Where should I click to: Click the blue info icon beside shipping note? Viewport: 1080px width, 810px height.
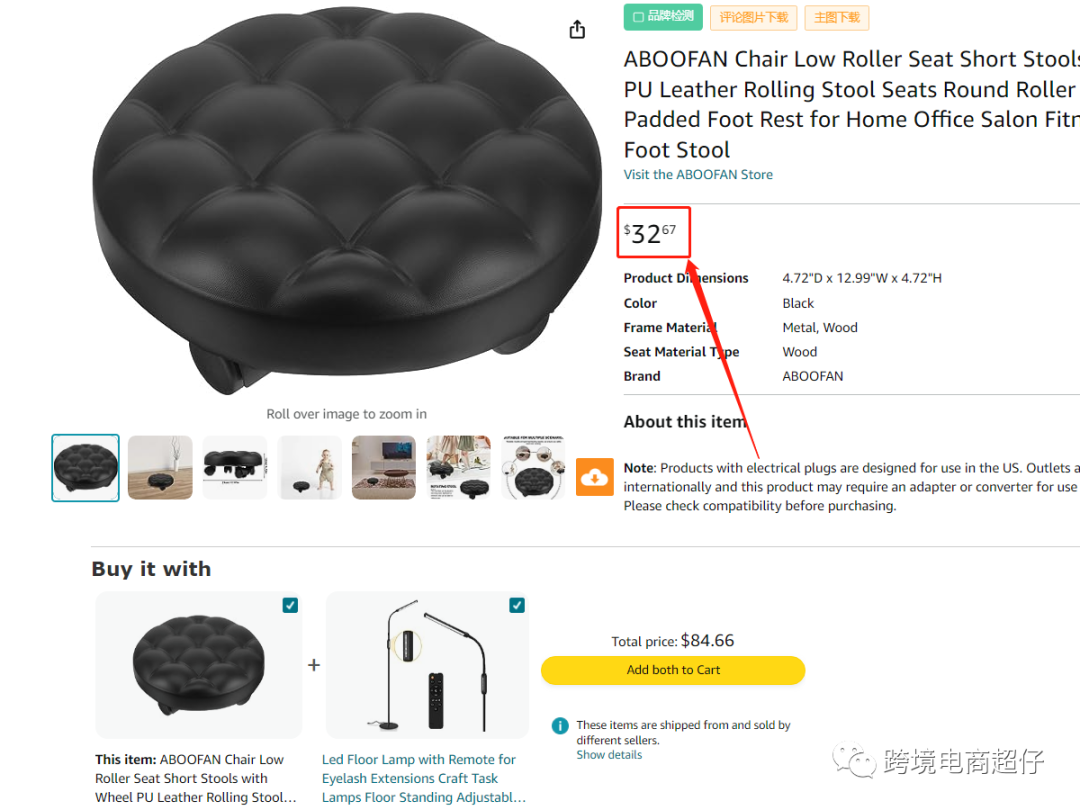click(x=560, y=726)
